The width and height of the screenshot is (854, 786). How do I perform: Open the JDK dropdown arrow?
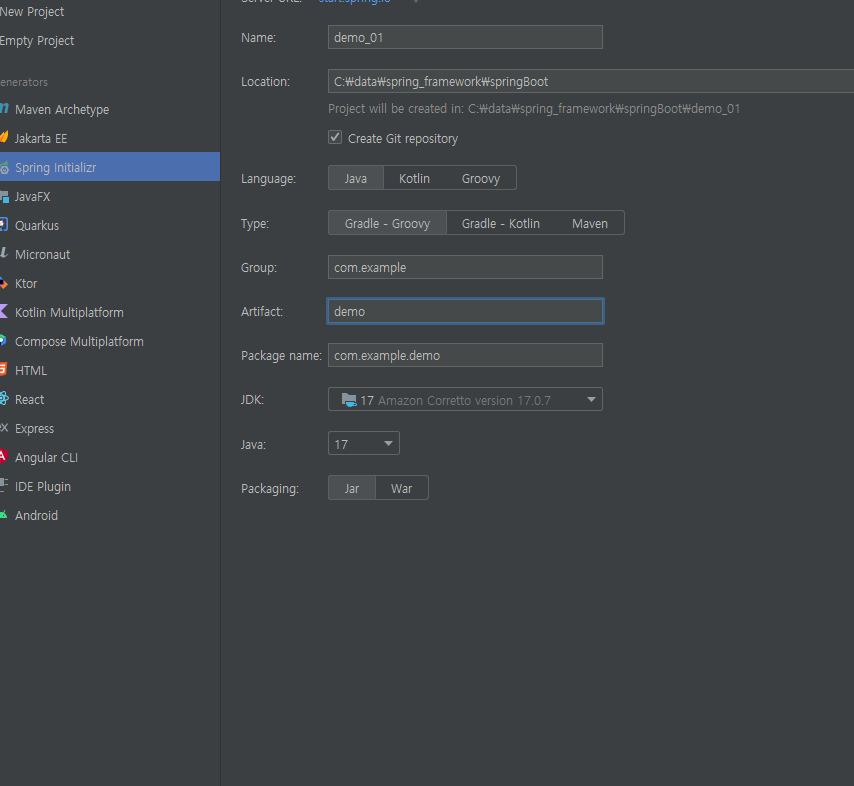(x=591, y=399)
